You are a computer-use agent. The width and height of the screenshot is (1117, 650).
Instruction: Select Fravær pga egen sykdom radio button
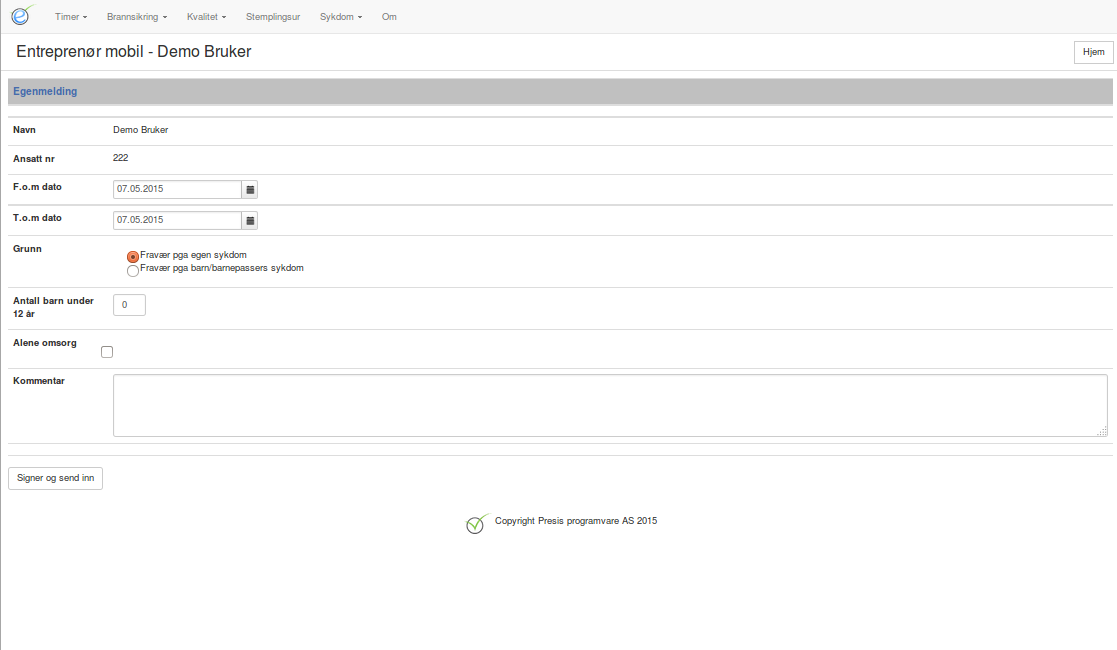[133, 257]
